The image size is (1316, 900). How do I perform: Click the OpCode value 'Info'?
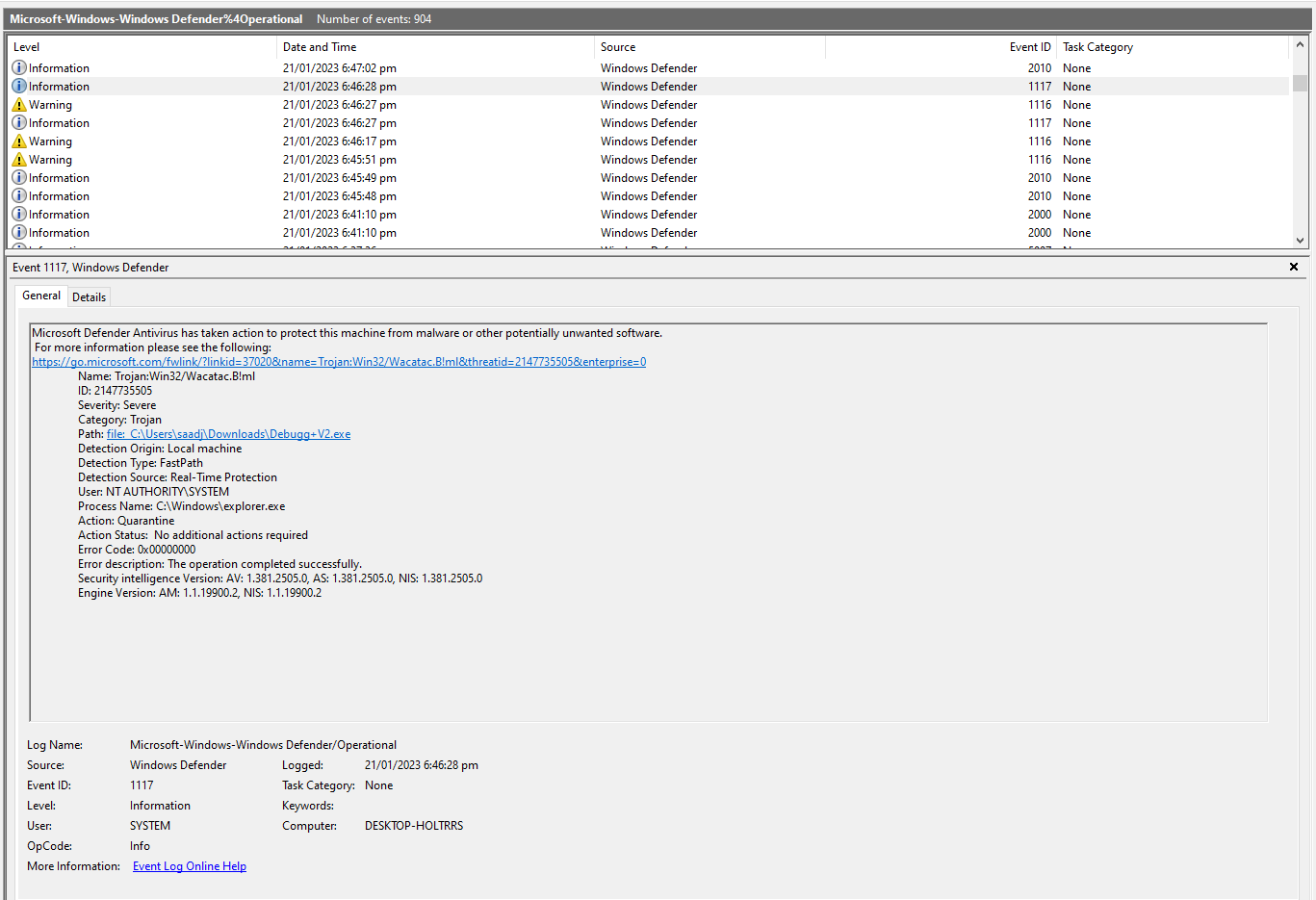(140, 846)
